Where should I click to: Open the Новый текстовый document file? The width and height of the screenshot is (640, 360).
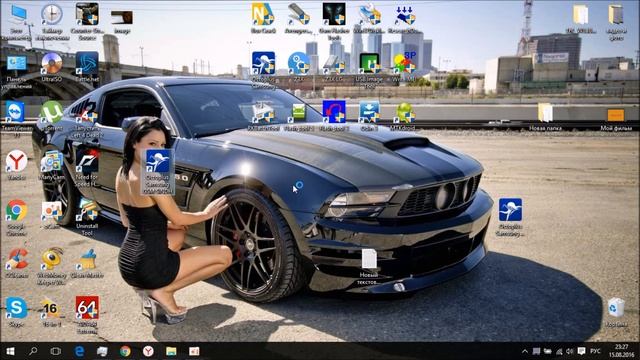tap(369, 259)
